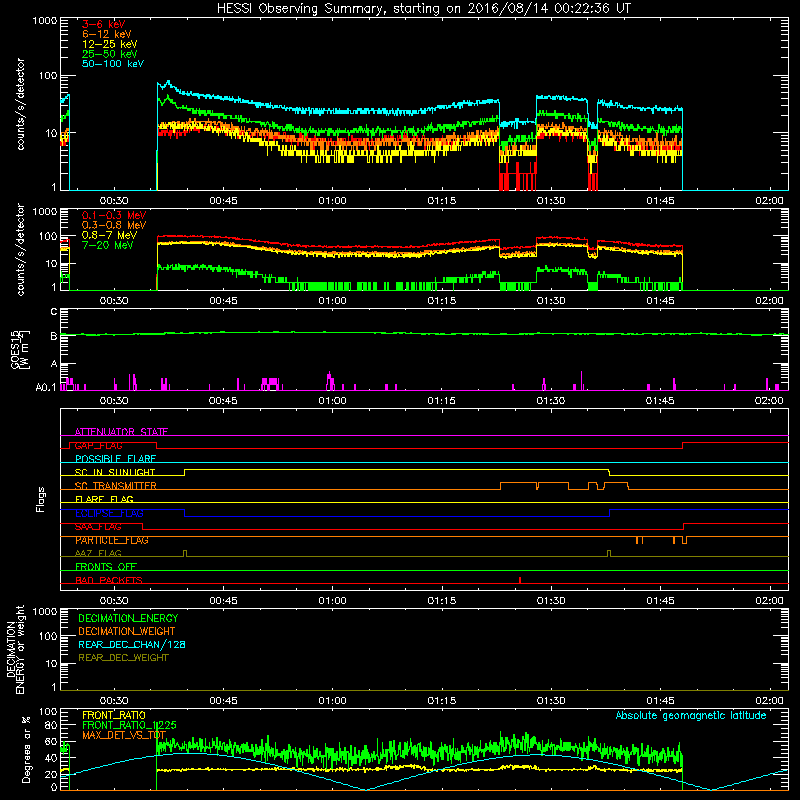Click the FRONT_RATIO_1225 legend label
Viewport: 800px width, 800px height.
point(129,725)
